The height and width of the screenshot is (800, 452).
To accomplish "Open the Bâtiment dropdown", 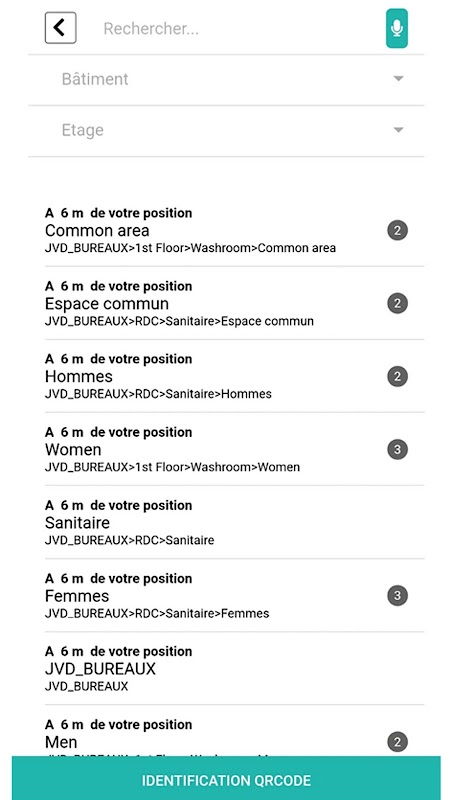I will (226, 80).
